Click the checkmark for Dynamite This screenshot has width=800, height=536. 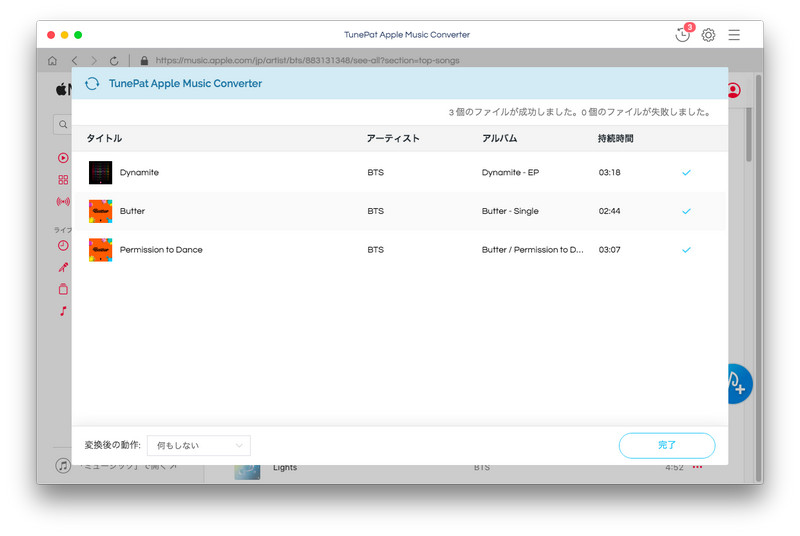pos(686,173)
